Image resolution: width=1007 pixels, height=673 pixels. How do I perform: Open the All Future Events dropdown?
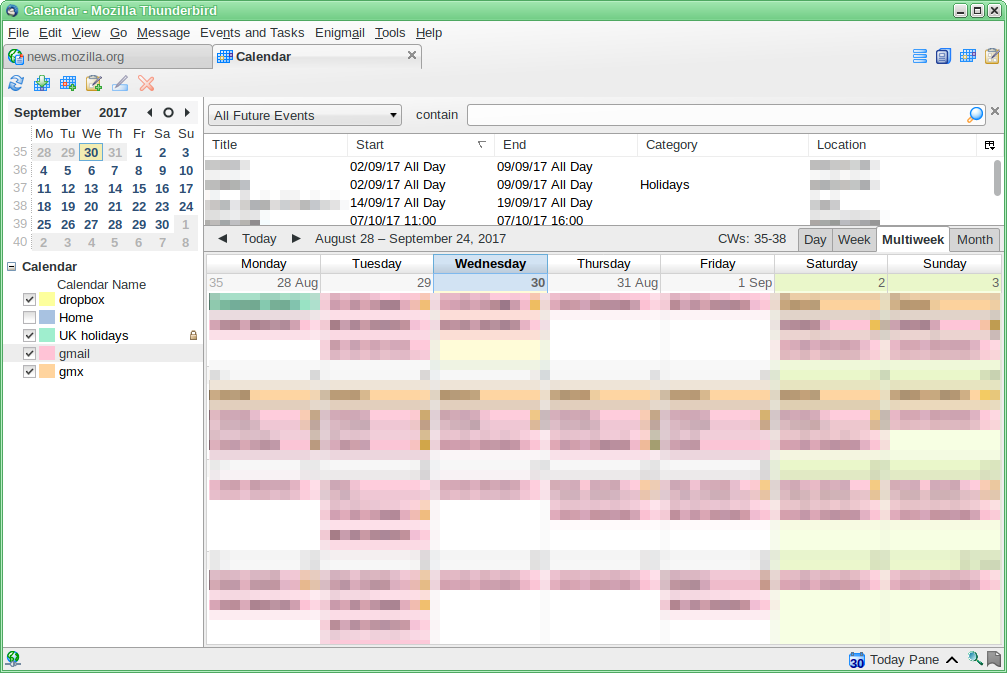point(304,115)
